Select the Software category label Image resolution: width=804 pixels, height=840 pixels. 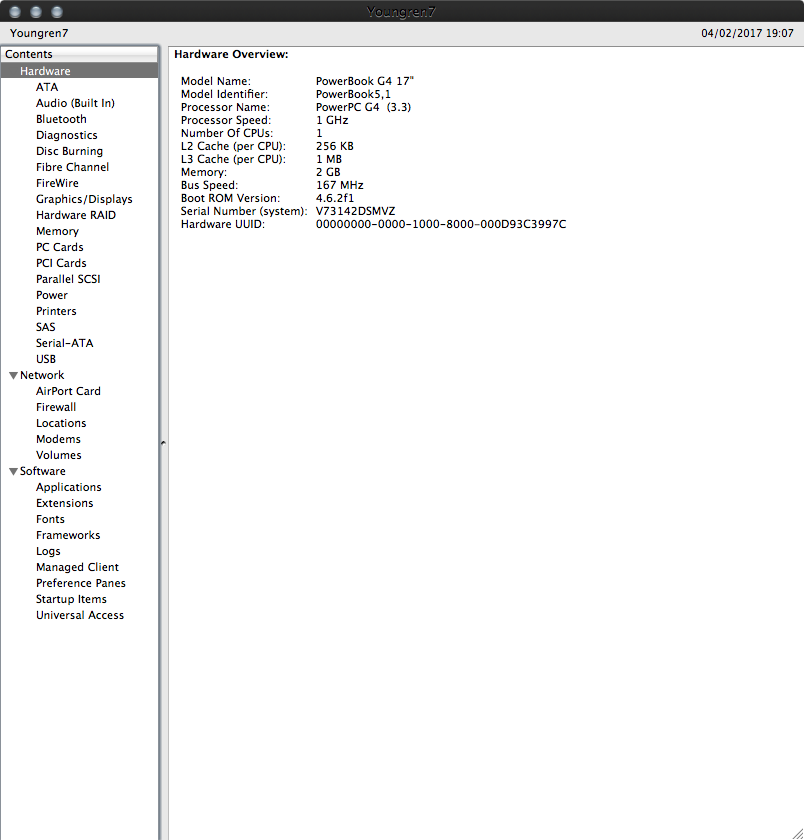click(42, 471)
